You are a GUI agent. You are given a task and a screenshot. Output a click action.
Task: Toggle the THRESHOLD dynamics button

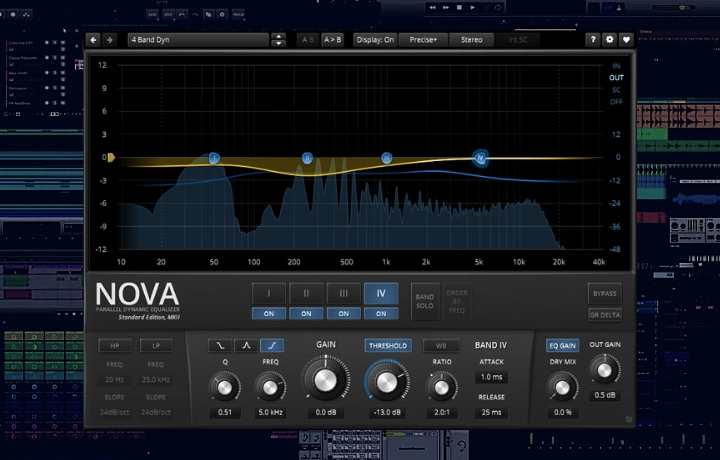(x=388, y=345)
